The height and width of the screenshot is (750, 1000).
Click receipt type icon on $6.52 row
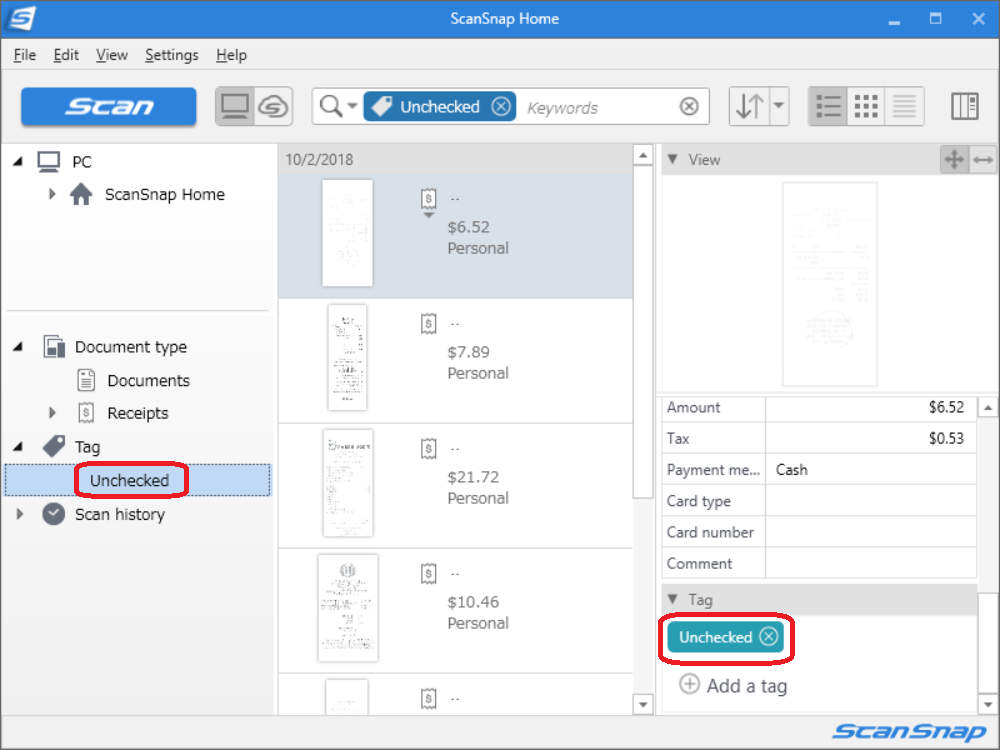click(x=429, y=198)
